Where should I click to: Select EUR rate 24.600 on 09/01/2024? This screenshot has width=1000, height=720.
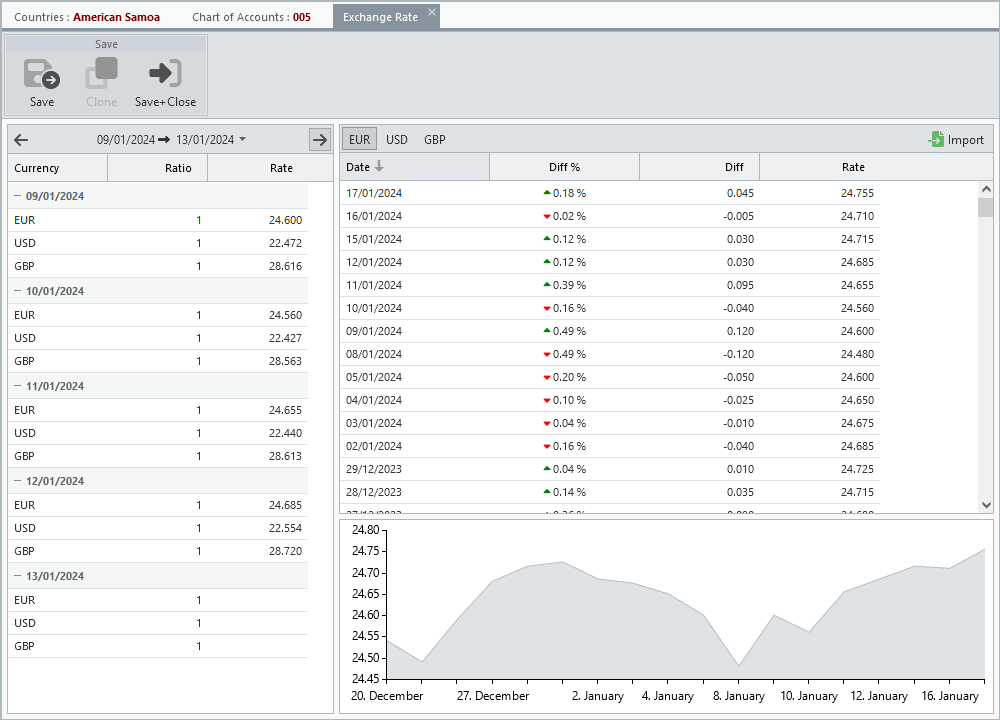click(x=285, y=220)
